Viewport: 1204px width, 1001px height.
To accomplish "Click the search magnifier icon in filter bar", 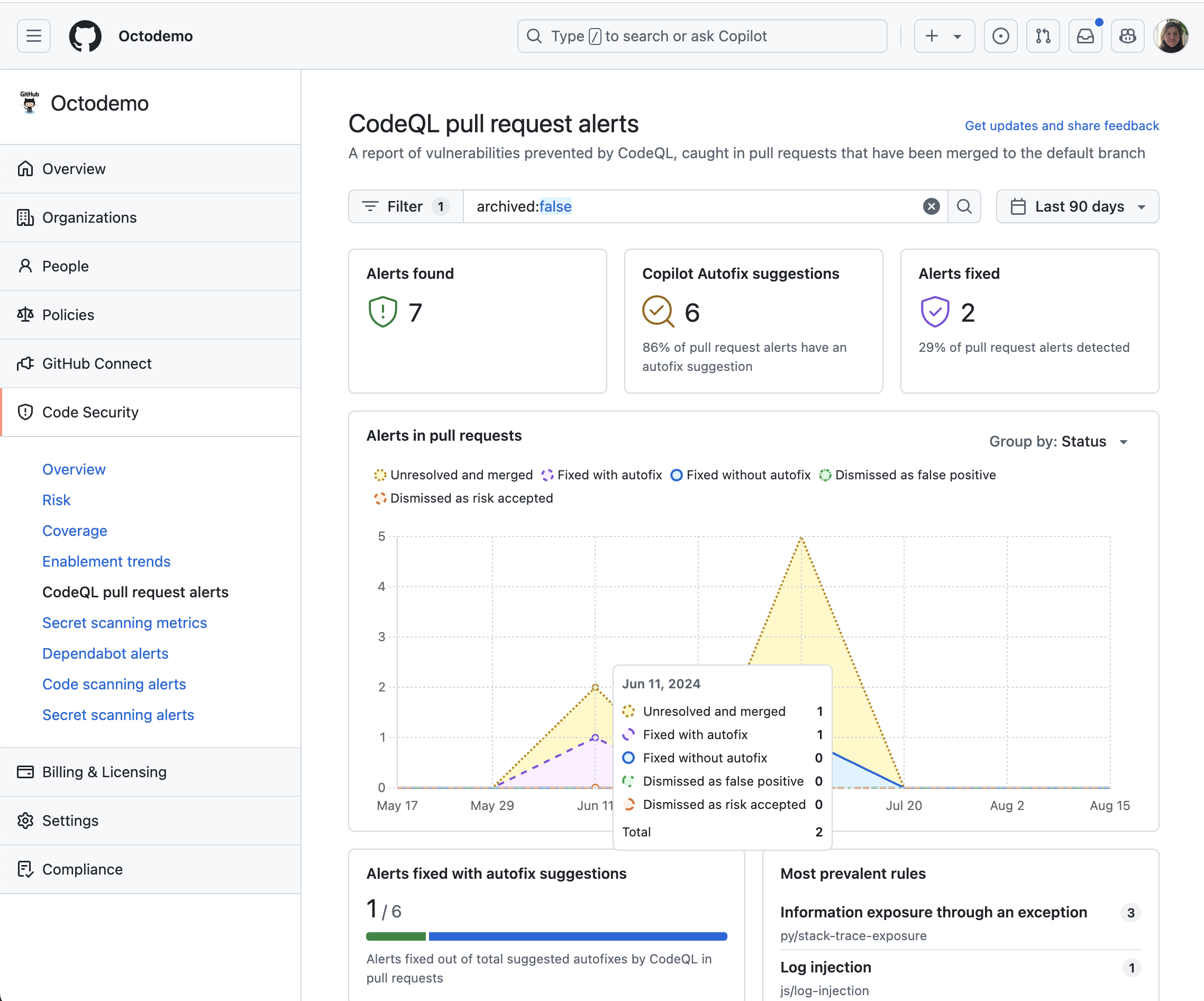I will point(964,206).
